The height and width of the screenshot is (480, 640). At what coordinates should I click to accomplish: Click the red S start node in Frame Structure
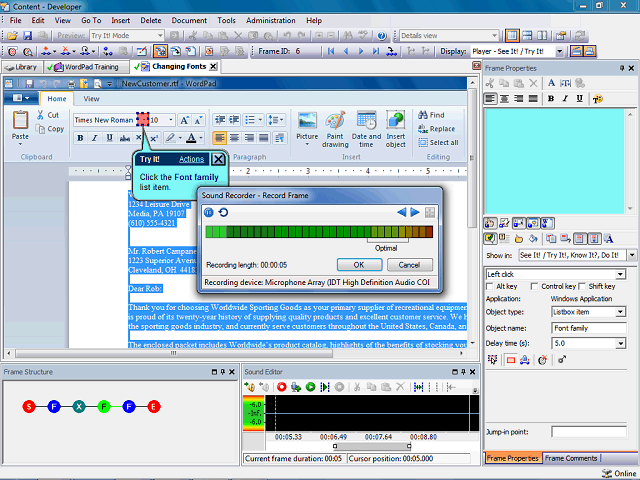[29, 407]
